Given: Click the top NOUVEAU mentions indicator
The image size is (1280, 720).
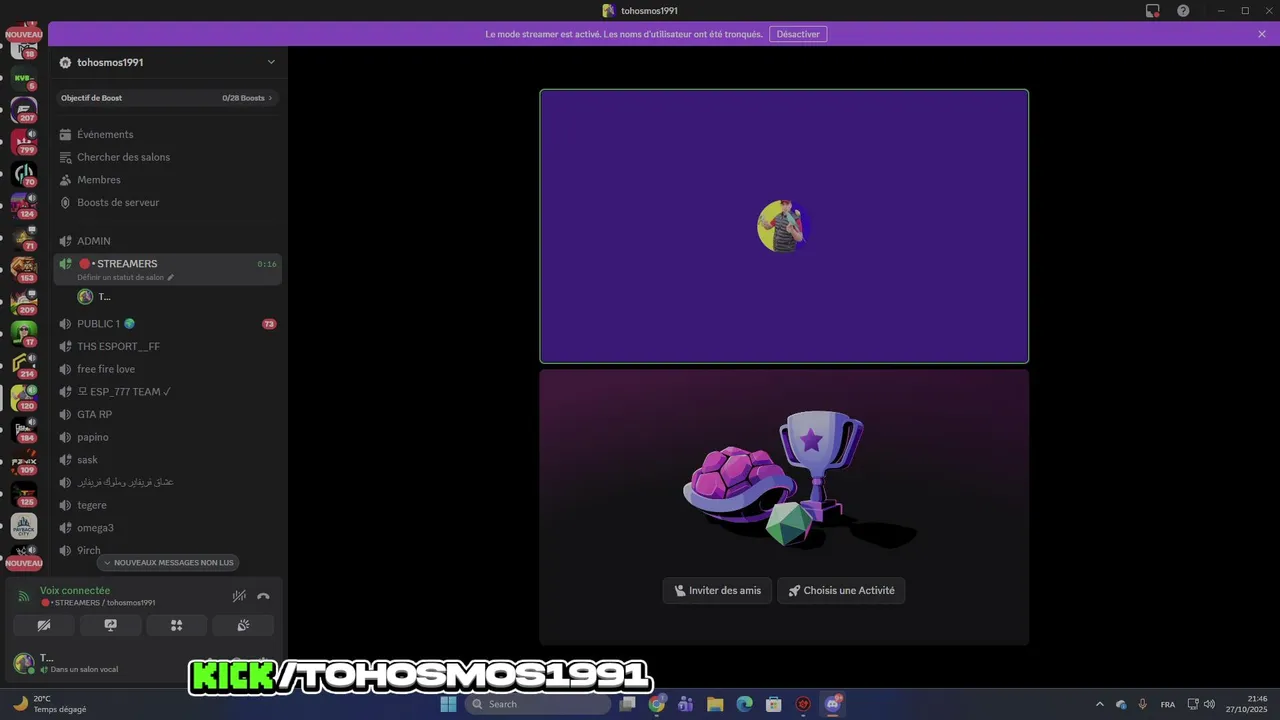Looking at the screenshot, I should point(24,35).
